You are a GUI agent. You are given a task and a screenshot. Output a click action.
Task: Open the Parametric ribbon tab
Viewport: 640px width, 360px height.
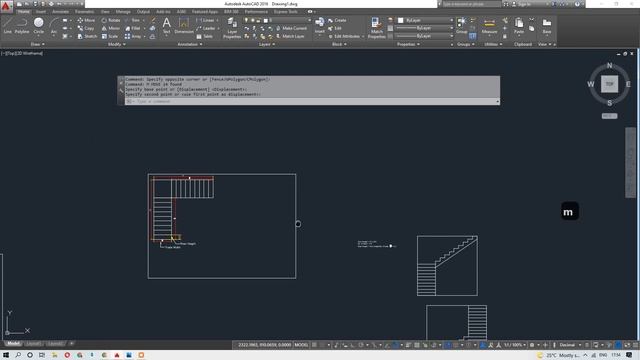click(x=84, y=12)
